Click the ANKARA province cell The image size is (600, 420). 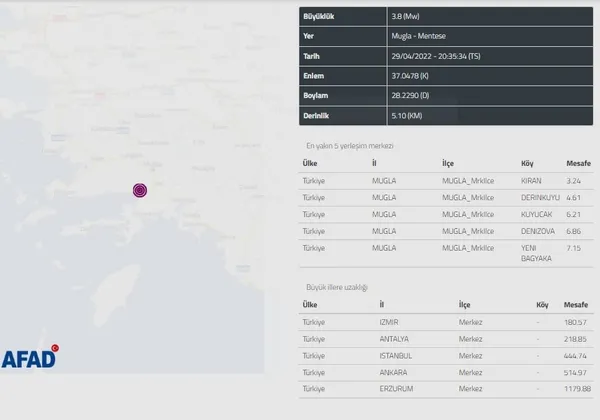pos(393,373)
